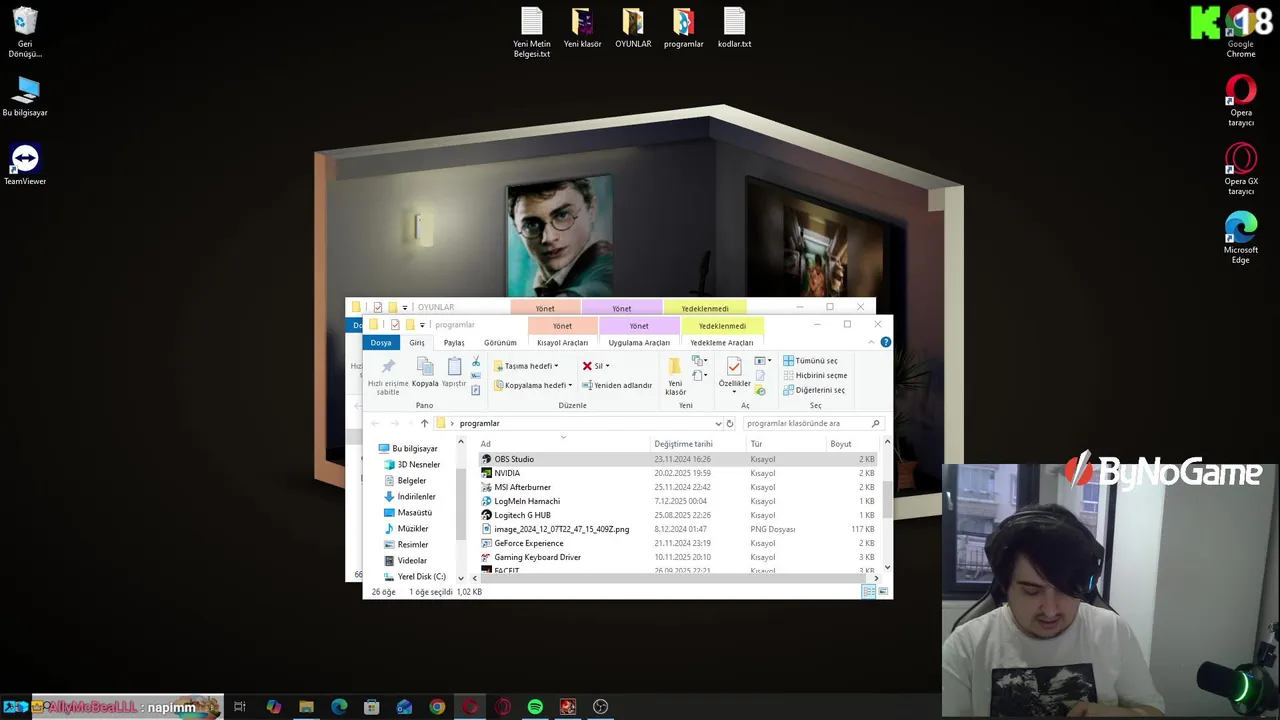
Task: Select LogMeIn Hamachi in file list
Action: coord(678,501)
